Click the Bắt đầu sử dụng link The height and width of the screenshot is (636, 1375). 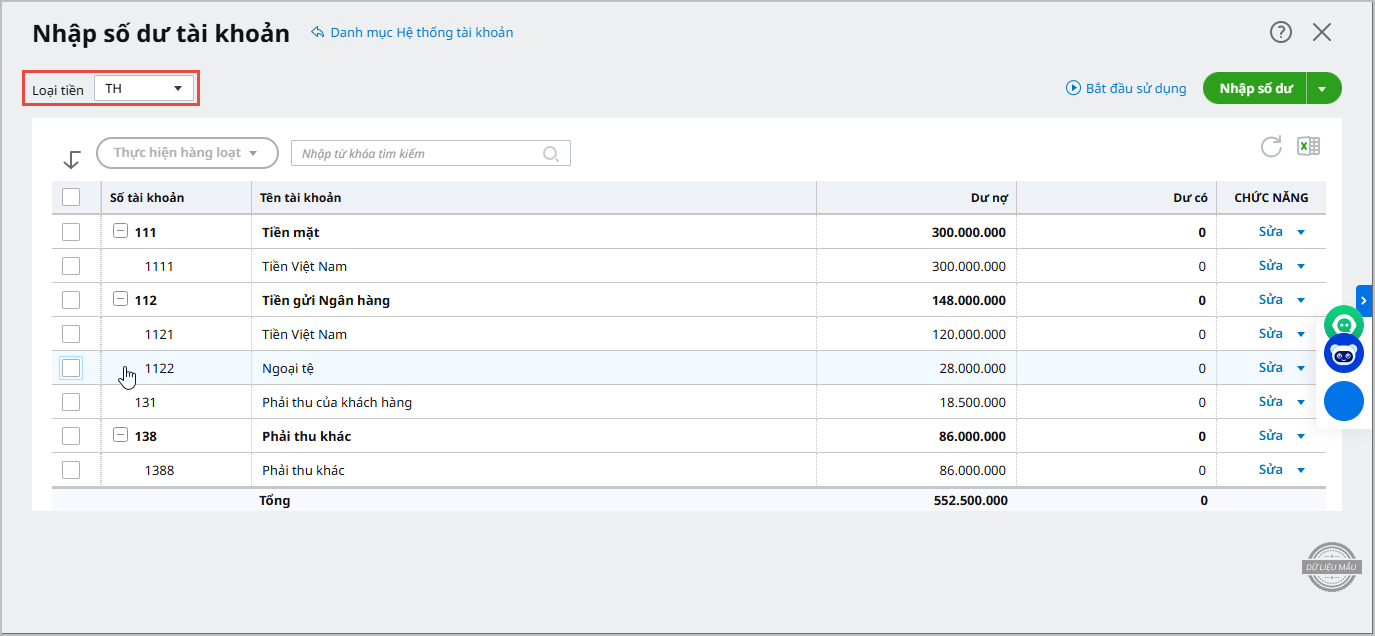tap(1126, 89)
